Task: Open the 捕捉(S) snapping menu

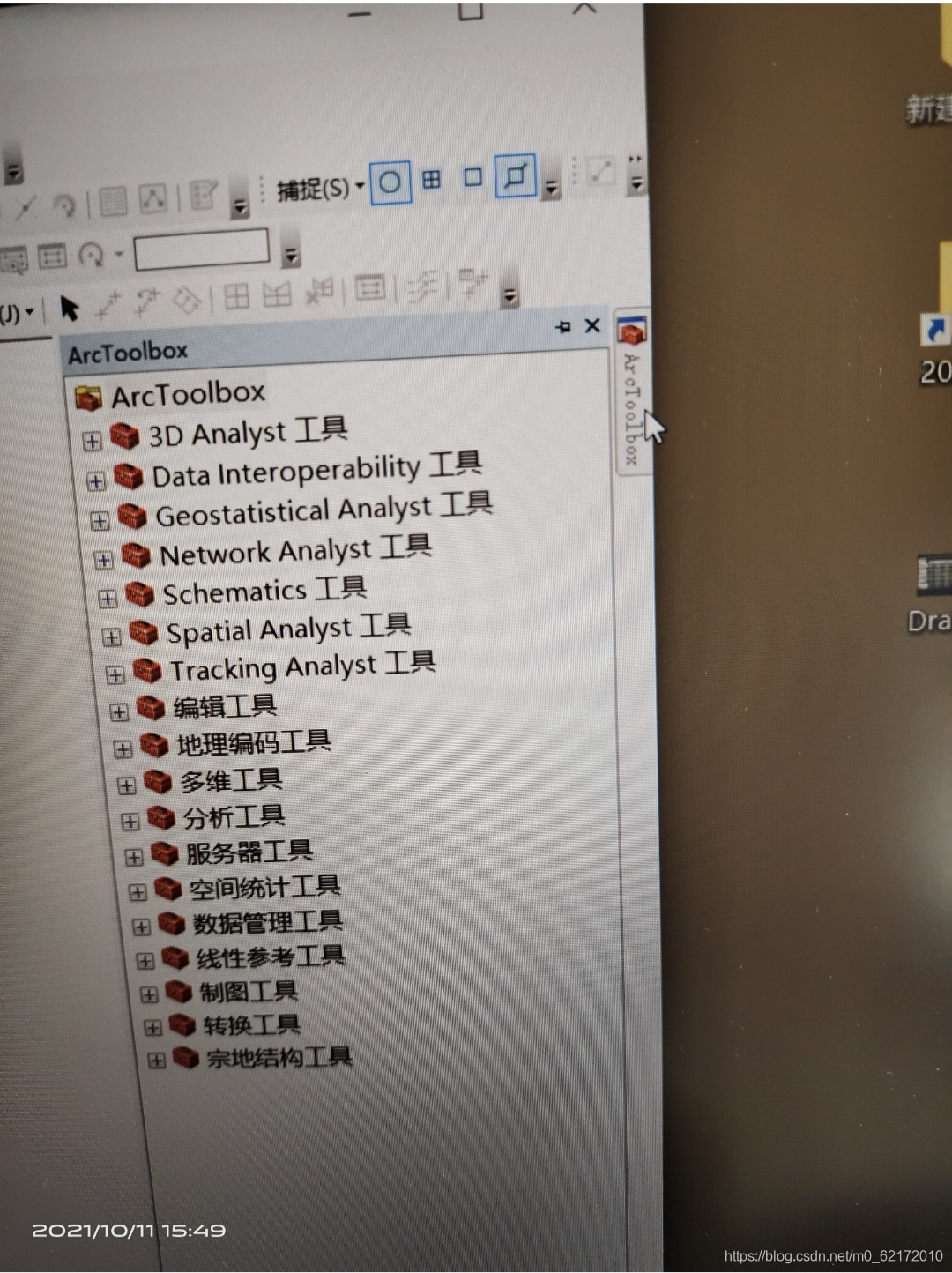Action: point(320,188)
